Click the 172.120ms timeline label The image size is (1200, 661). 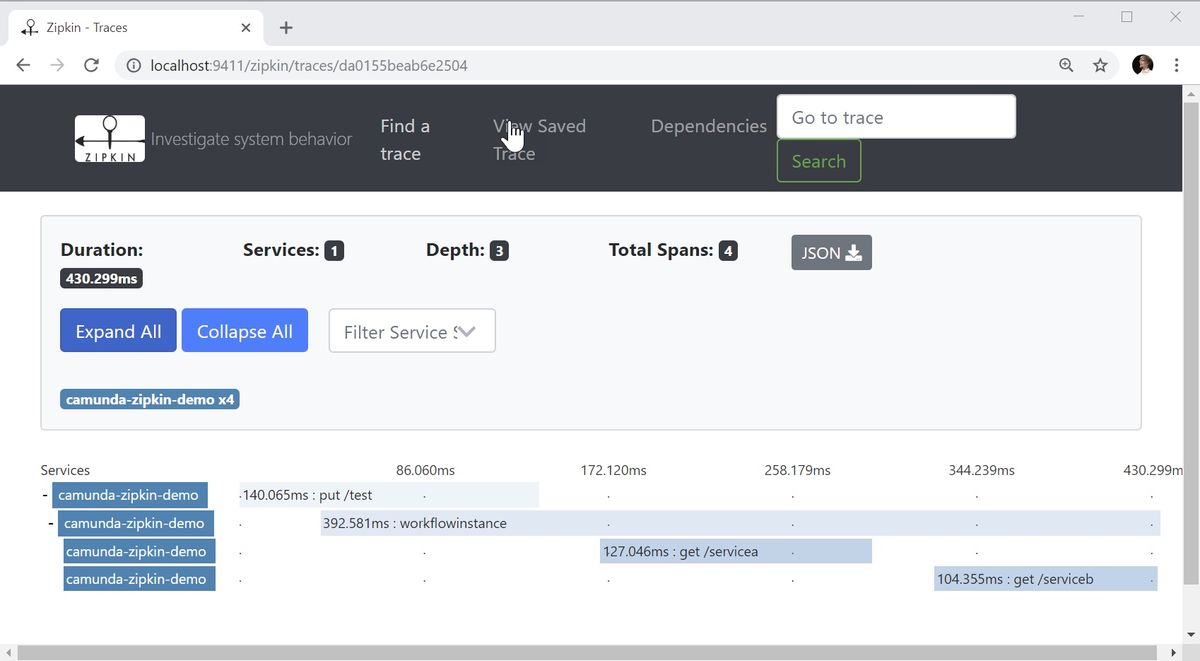pos(613,470)
